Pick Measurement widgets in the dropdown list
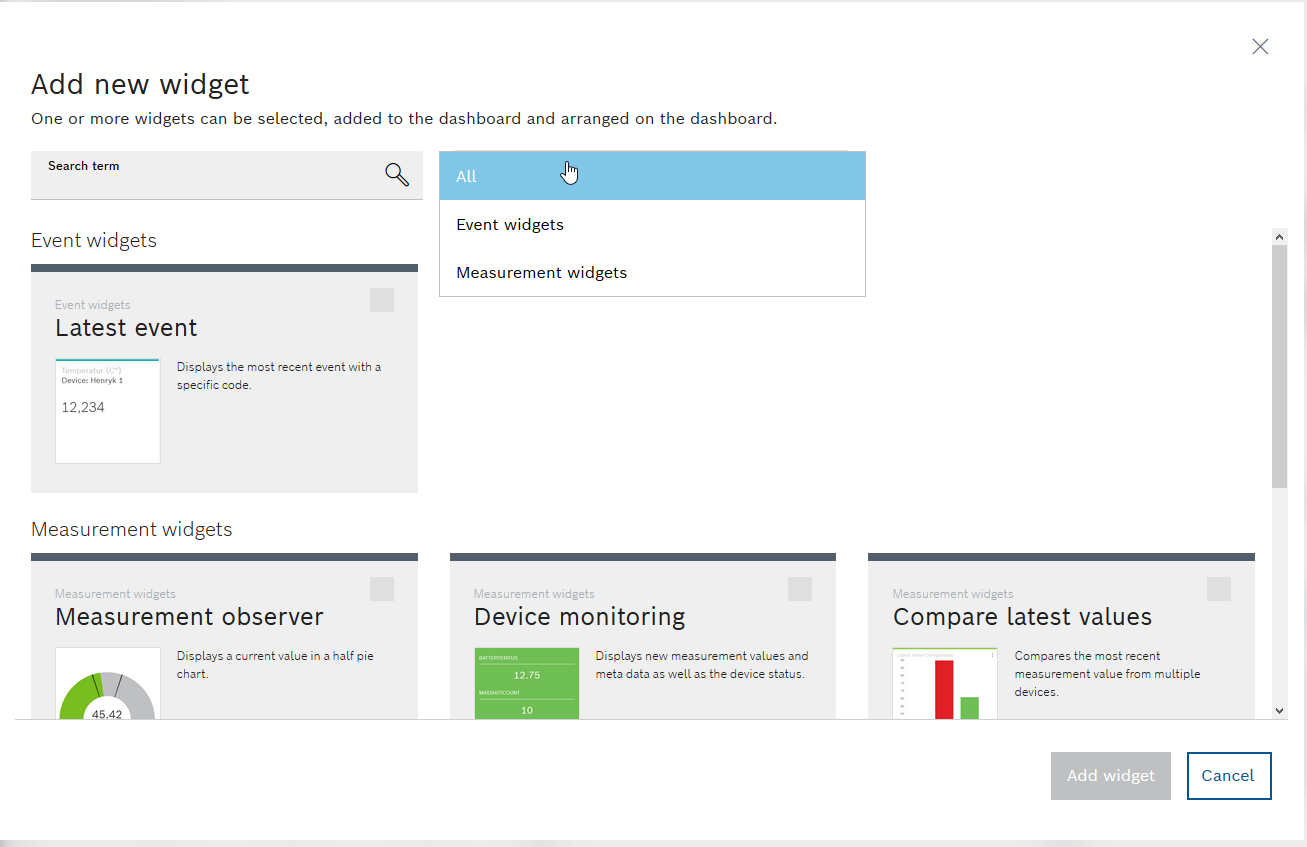The width and height of the screenshot is (1307, 847). 541,272
